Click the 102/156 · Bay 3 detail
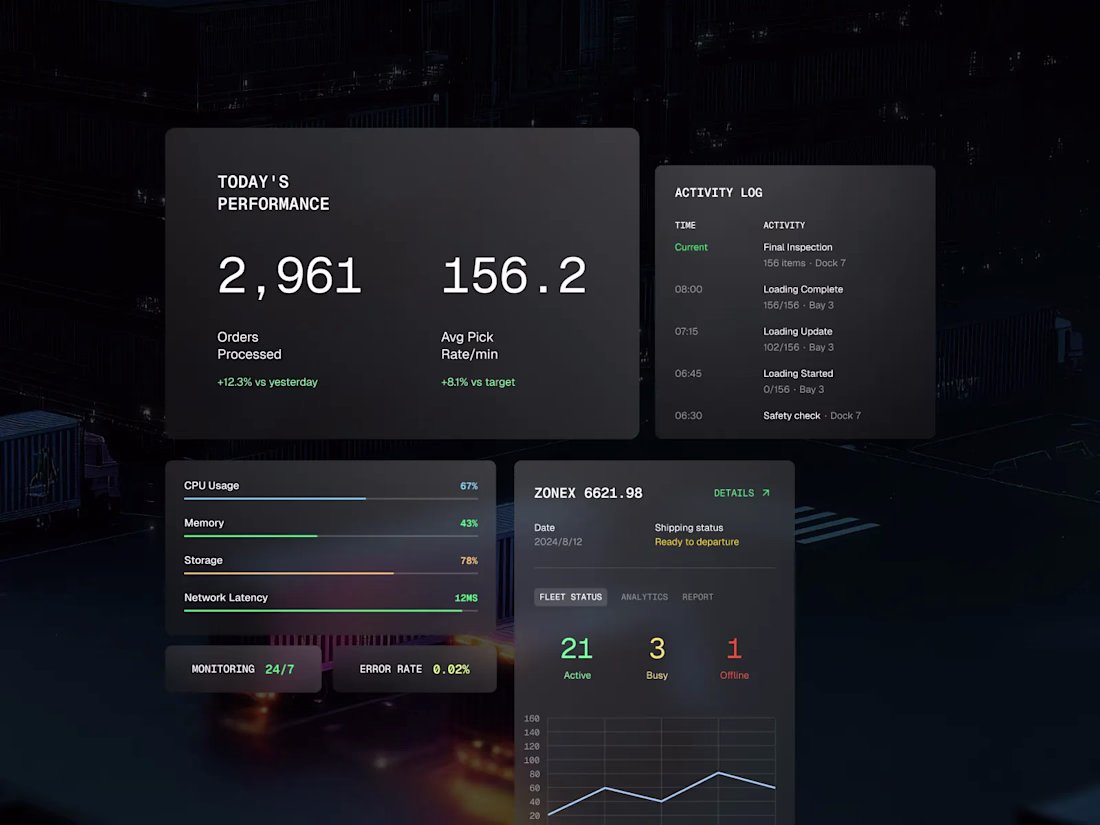 click(x=798, y=347)
